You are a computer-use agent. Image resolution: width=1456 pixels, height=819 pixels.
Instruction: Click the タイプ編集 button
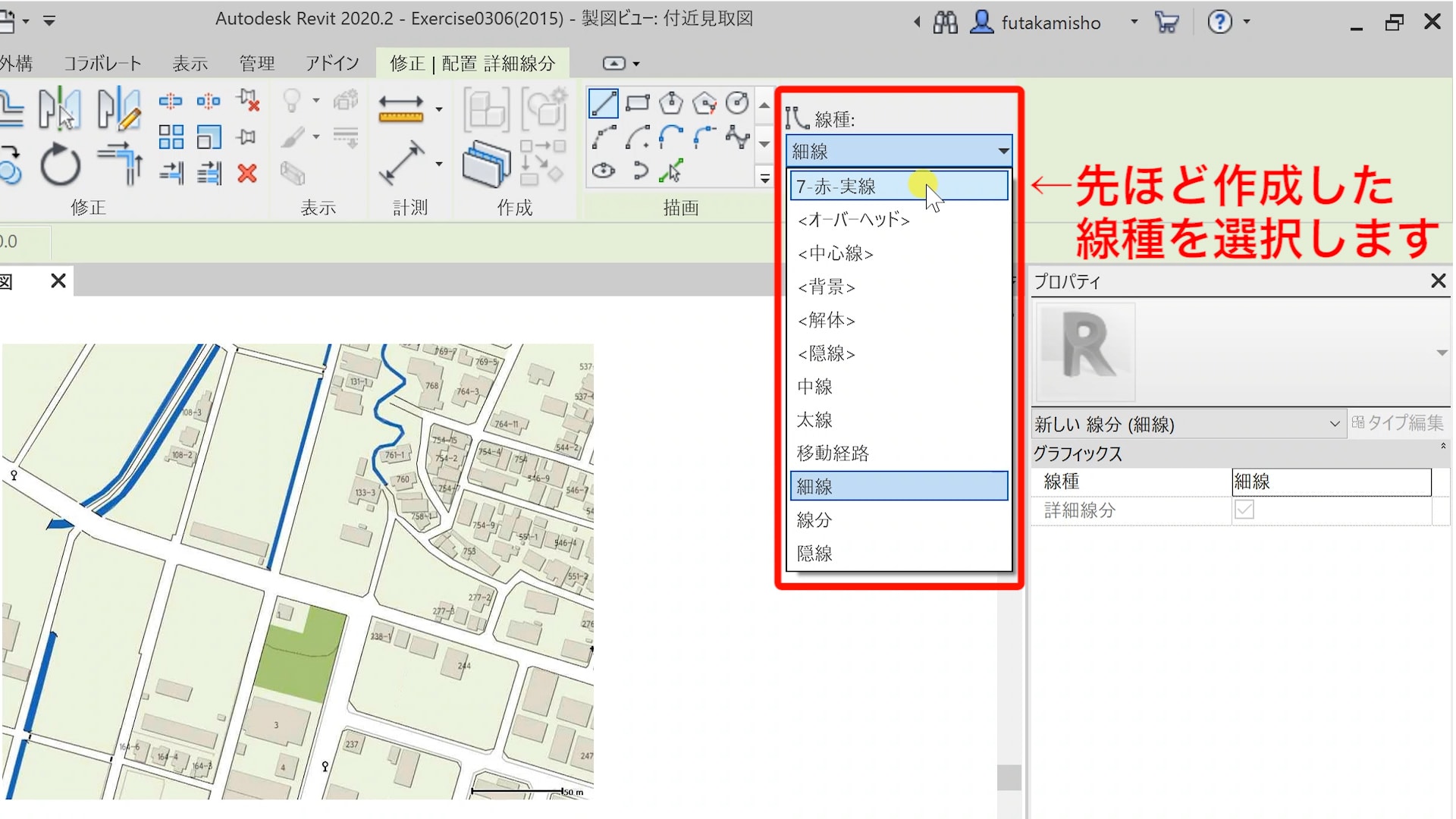tap(1398, 422)
